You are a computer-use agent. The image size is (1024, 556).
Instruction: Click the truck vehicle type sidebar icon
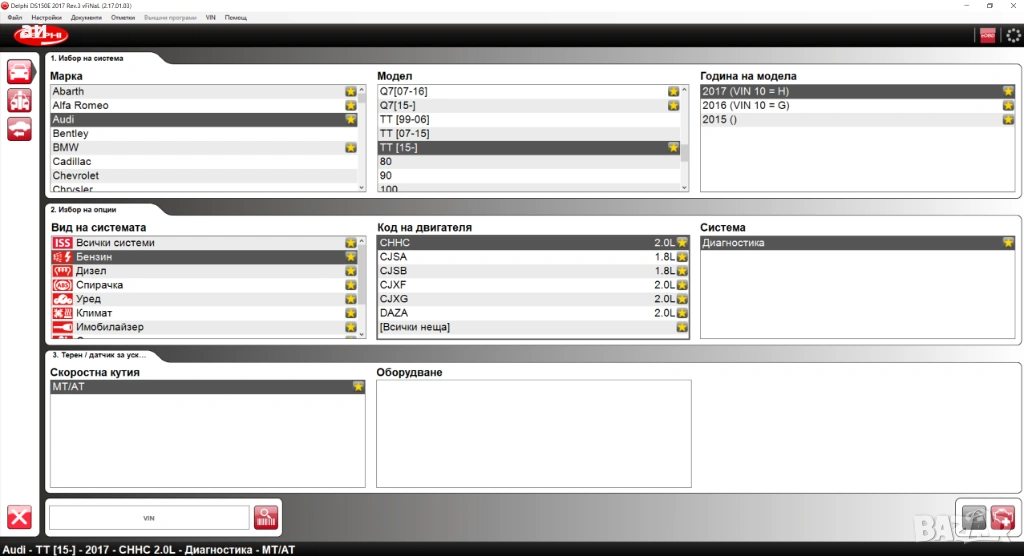tap(19, 100)
